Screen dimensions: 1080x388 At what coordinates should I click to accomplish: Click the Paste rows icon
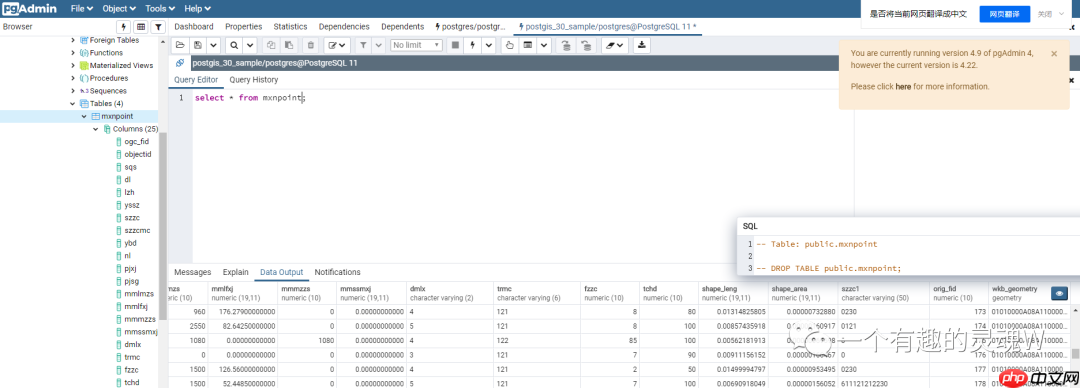[x=289, y=45]
